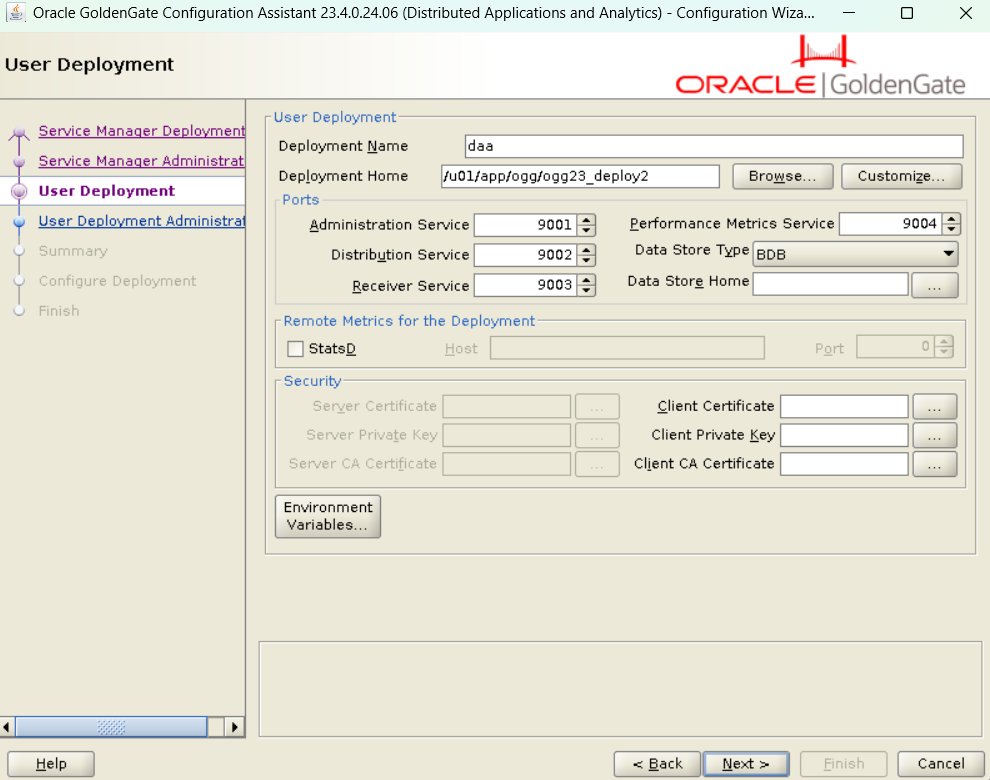990x780 pixels.
Task: Click the sidebar scroll left arrow
Action: tap(7, 727)
